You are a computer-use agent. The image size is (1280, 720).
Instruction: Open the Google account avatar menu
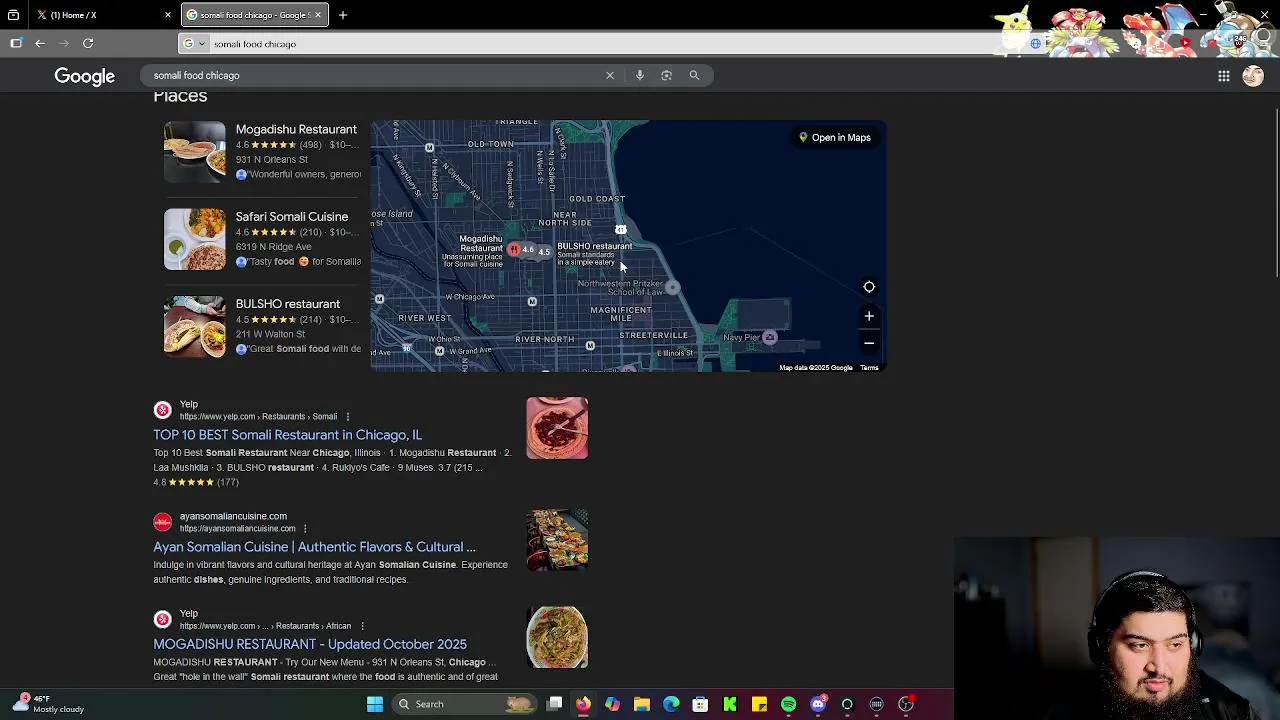coord(1253,76)
